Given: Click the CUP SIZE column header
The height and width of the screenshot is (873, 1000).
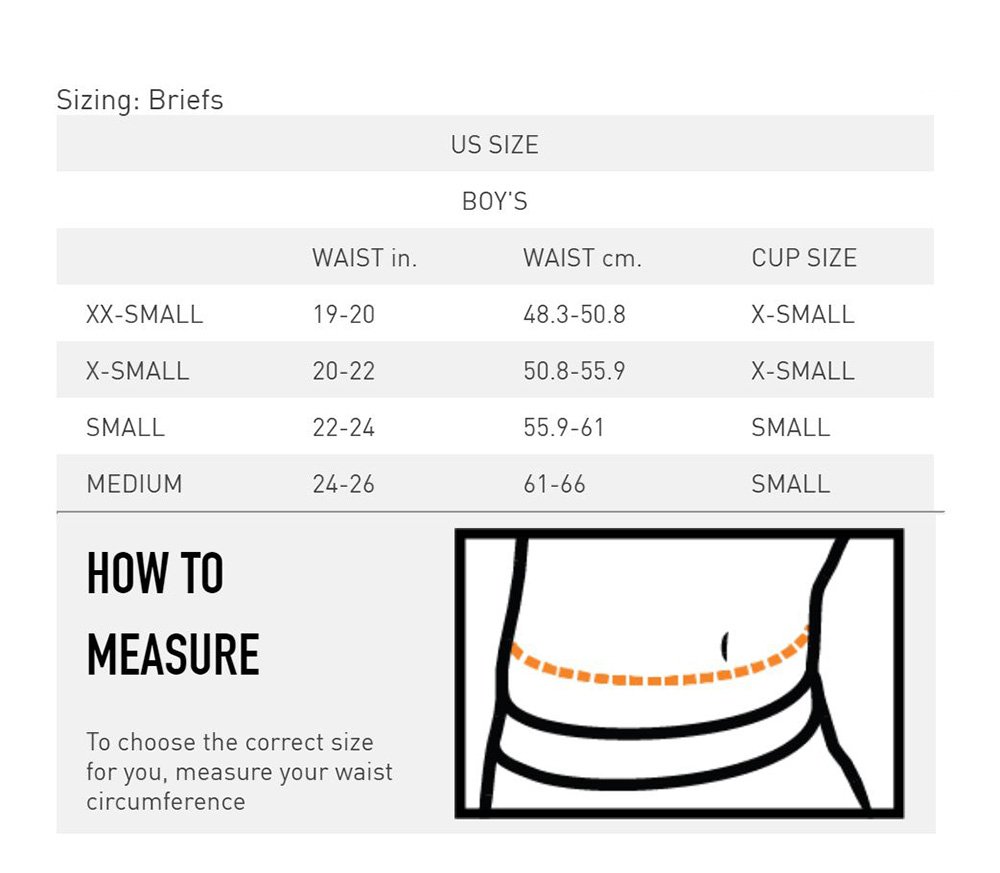Looking at the screenshot, I should pyautogui.click(x=804, y=258).
